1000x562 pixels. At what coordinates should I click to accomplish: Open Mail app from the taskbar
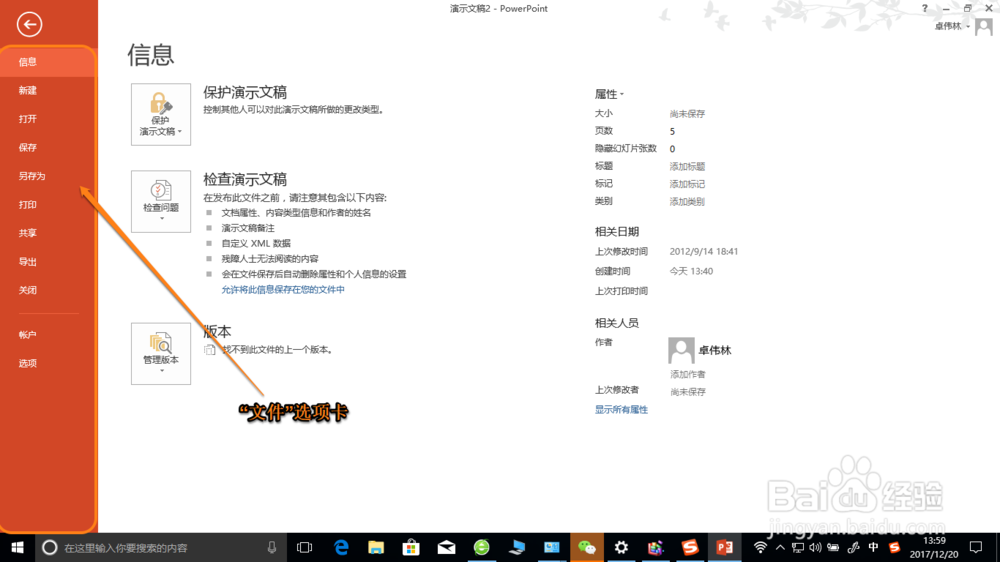[446, 547]
